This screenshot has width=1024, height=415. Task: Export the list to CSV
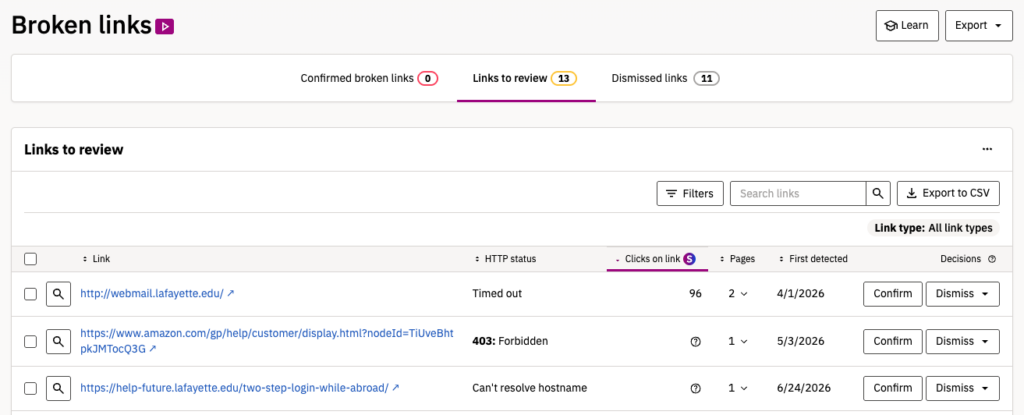[x=948, y=193]
